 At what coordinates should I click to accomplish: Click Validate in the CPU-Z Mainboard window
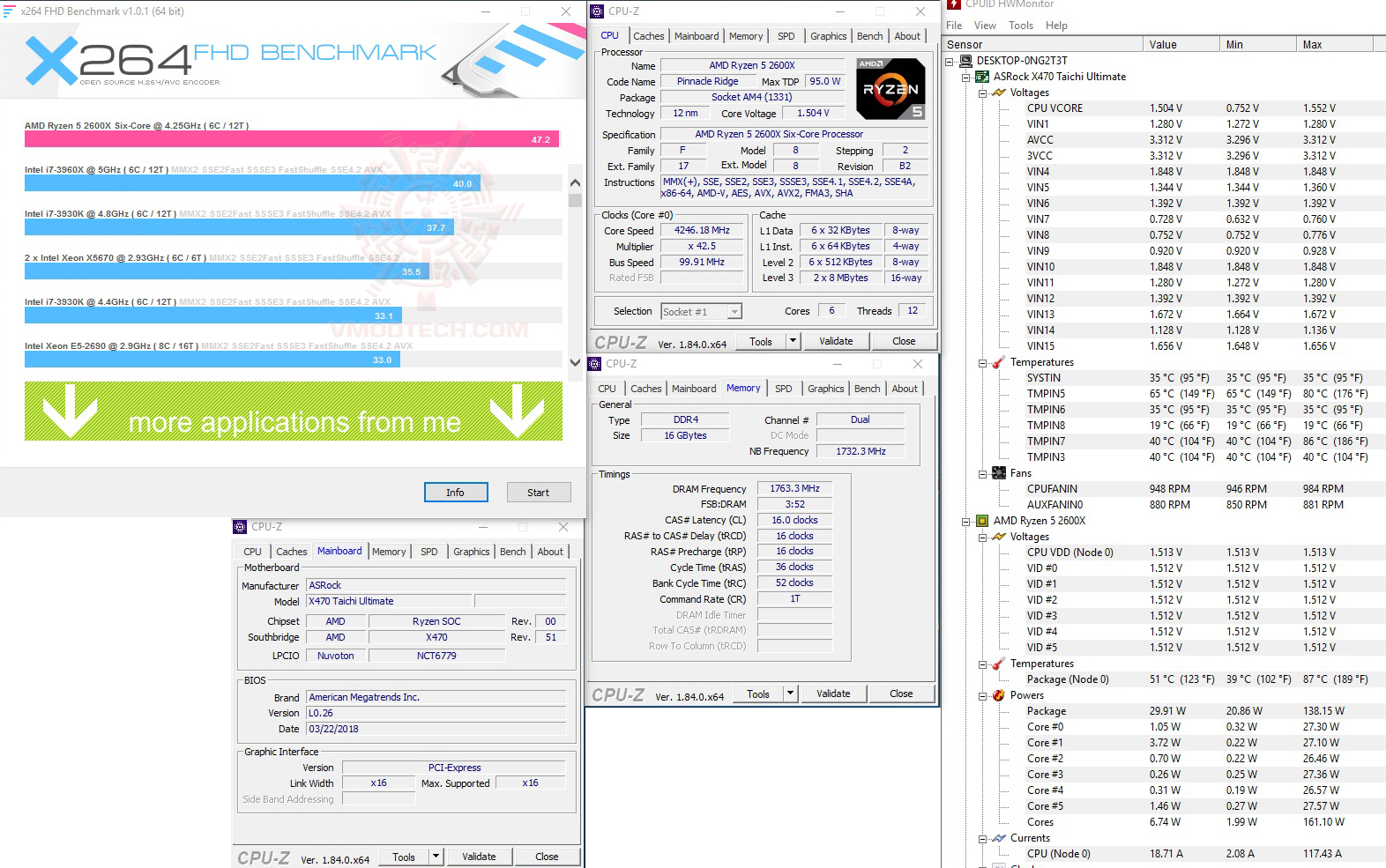click(x=479, y=857)
